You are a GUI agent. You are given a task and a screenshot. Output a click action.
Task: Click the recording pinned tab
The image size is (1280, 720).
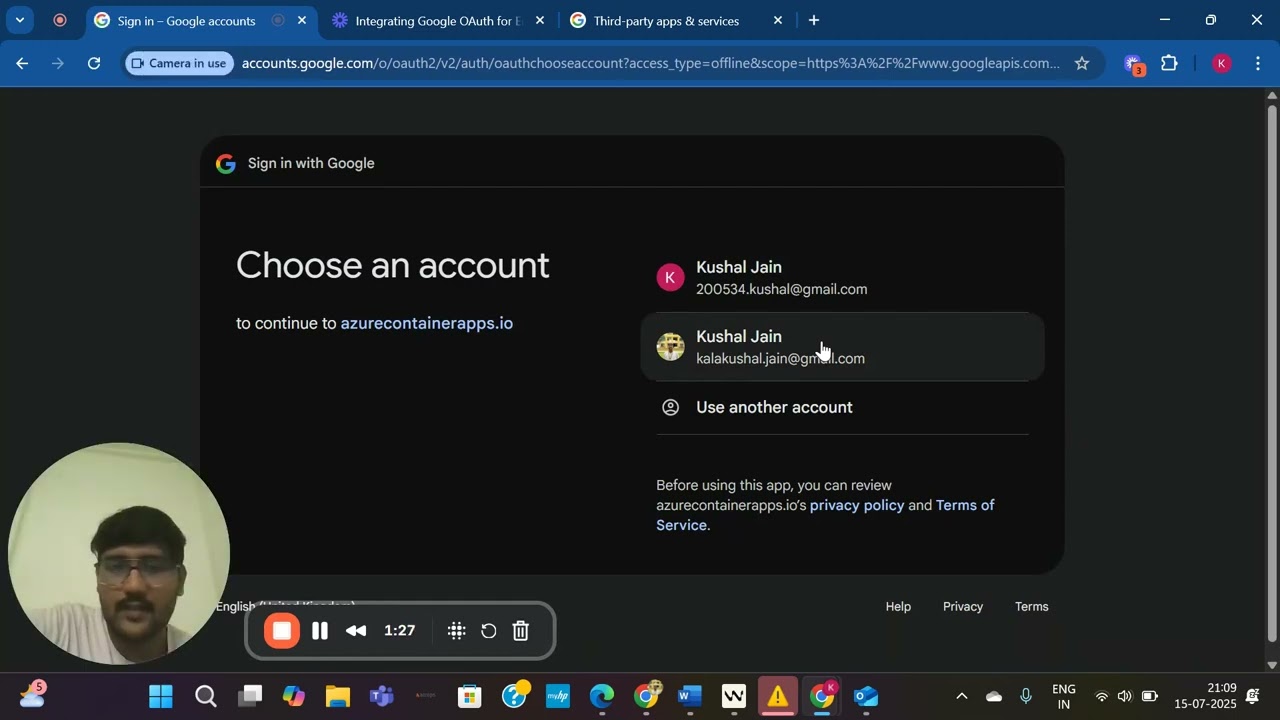pyautogui.click(x=60, y=20)
